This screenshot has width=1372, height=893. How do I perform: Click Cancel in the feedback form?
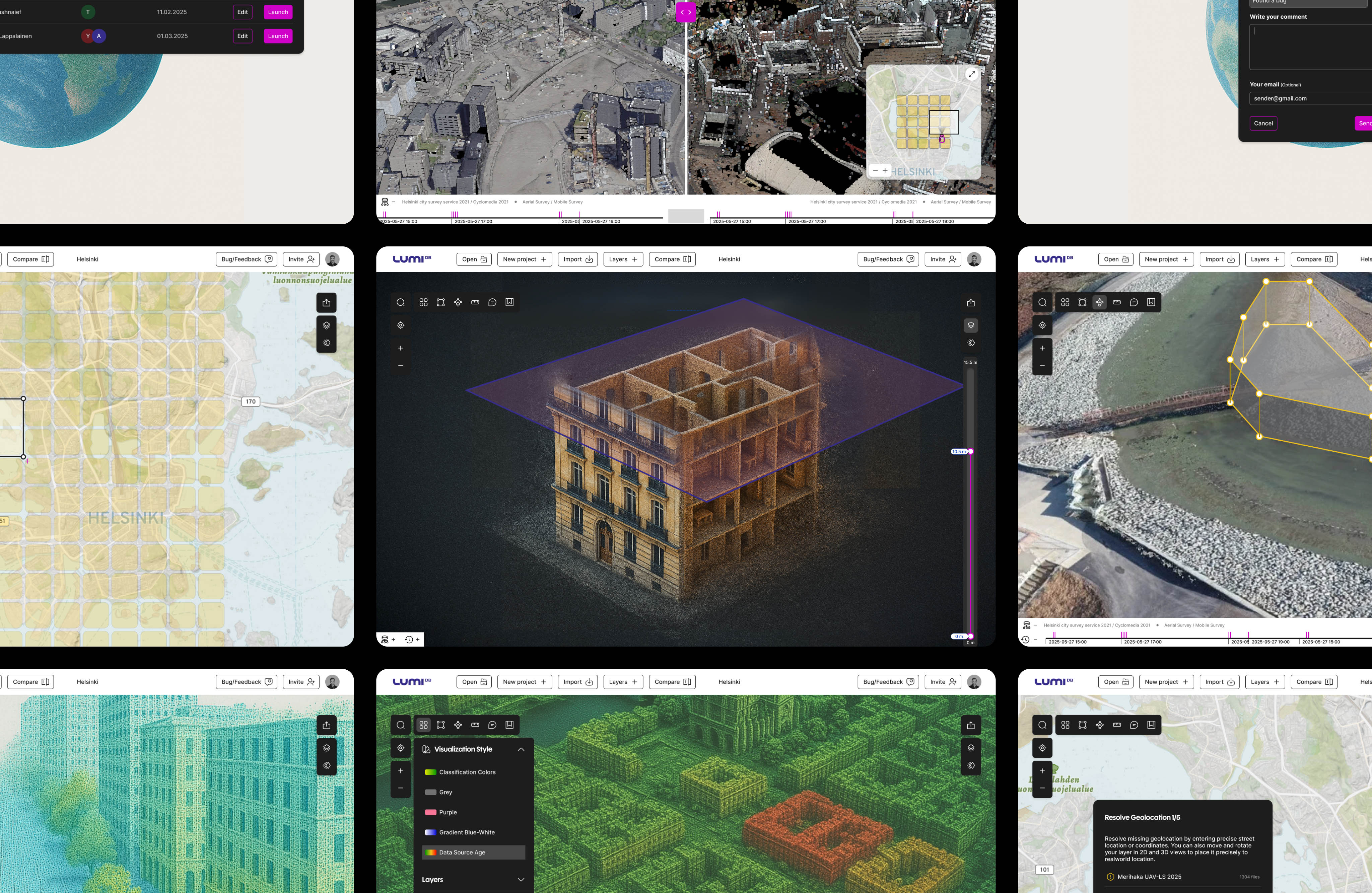tap(1263, 123)
